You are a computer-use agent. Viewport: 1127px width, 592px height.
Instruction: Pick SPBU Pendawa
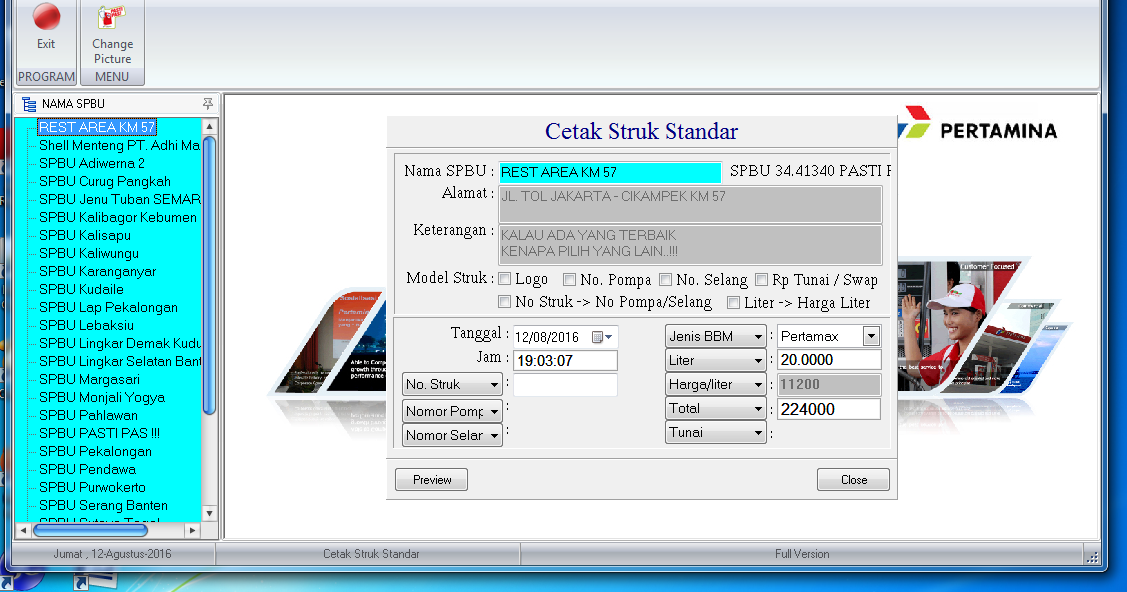coord(88,468)
